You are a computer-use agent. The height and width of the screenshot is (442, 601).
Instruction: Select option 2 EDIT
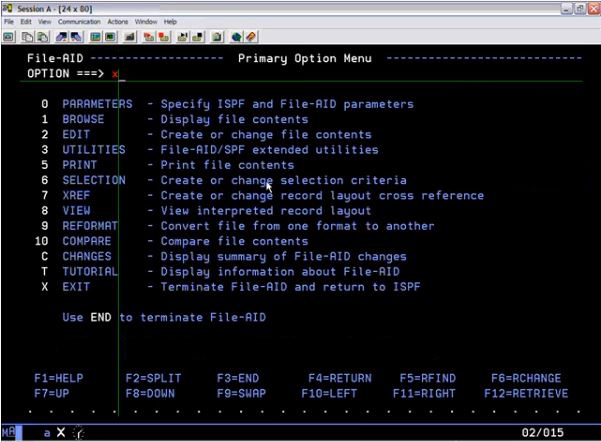(66, 135)
